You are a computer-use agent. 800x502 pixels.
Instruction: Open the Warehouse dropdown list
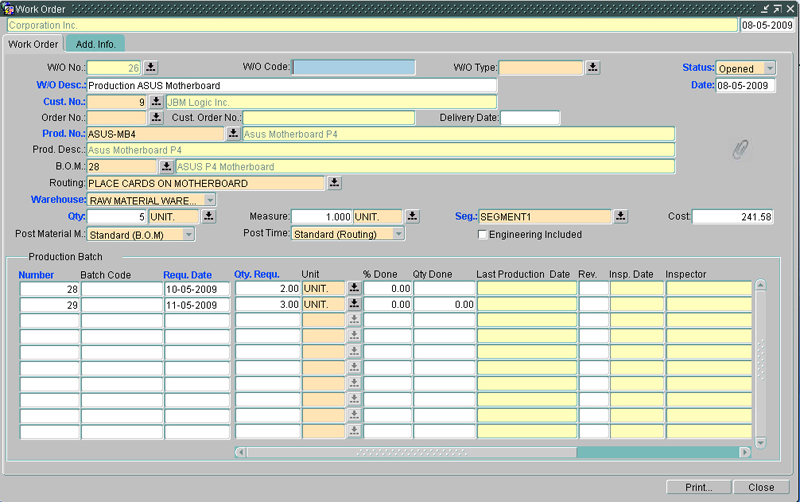pyautogui.click(x=209, y=200)
